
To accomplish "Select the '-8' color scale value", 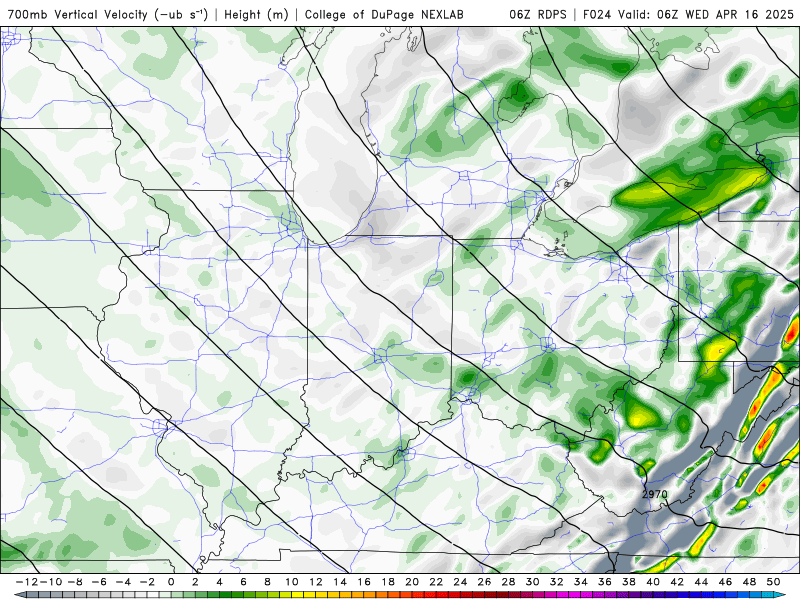I will [x=75, y=582].
